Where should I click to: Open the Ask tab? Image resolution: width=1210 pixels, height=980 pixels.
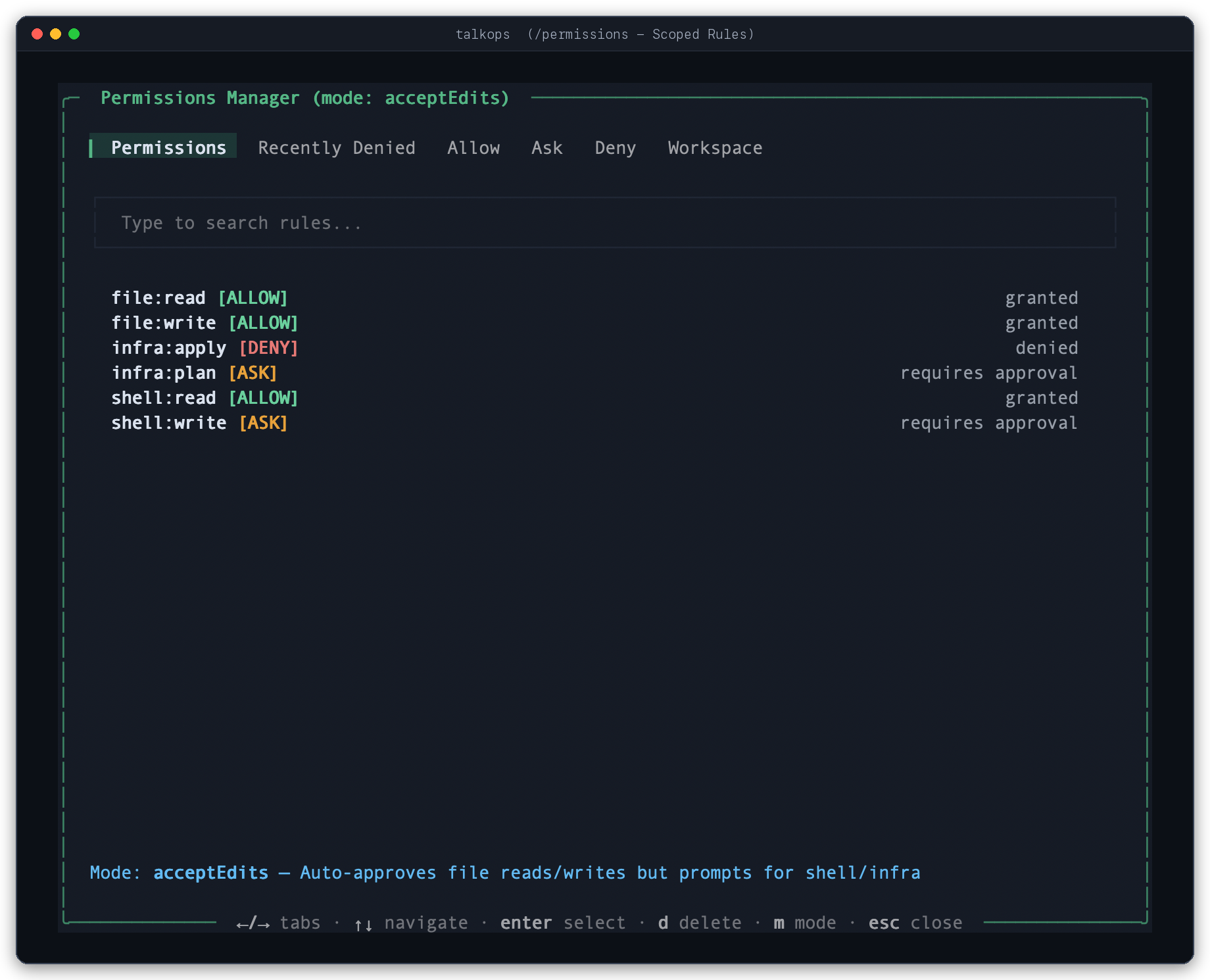(x=547, y=148)
